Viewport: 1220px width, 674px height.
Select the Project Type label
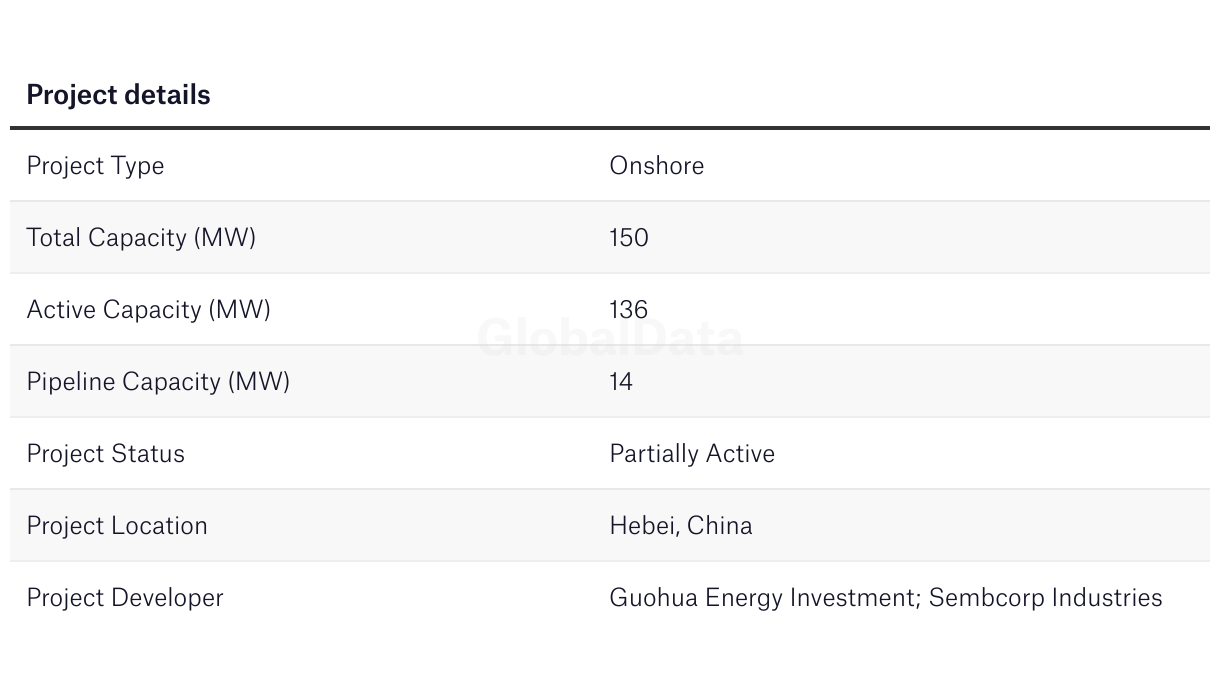[x=95, y=166]
